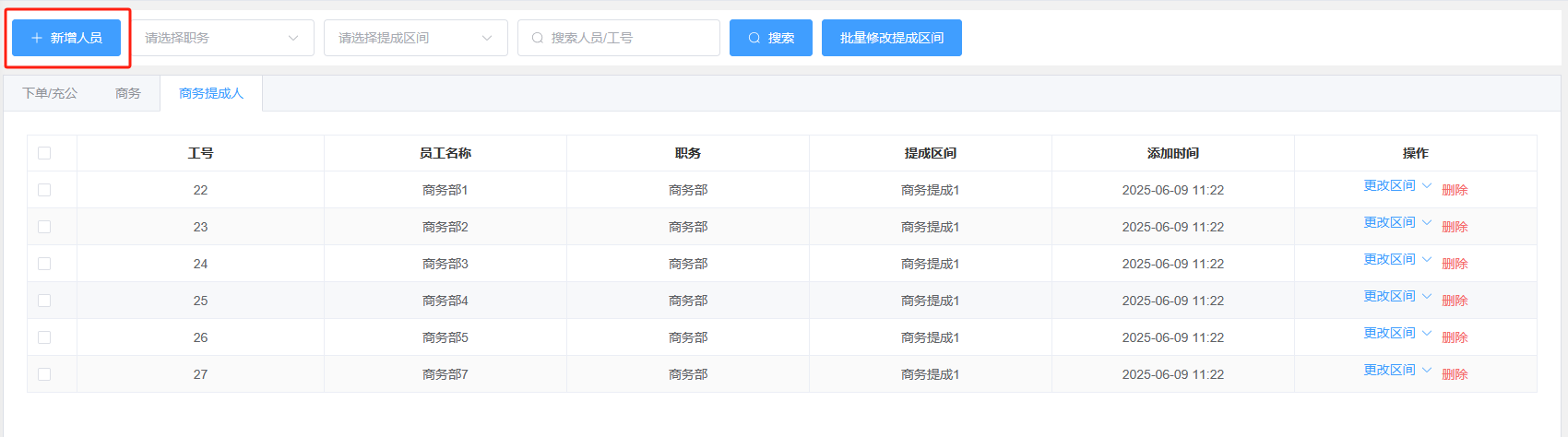Tick the checkbox for employee 27
1568x437 pixels.
pos(44,374)
